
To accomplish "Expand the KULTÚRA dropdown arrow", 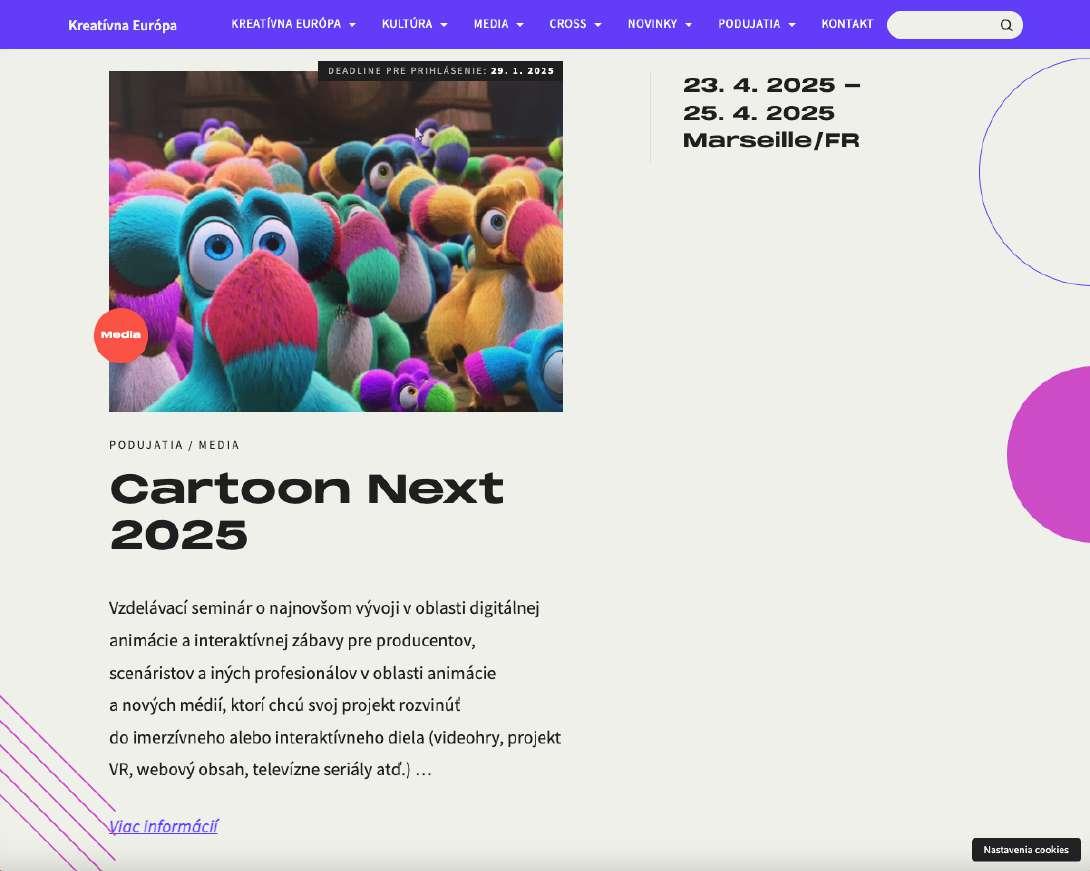I will [444, 25].
